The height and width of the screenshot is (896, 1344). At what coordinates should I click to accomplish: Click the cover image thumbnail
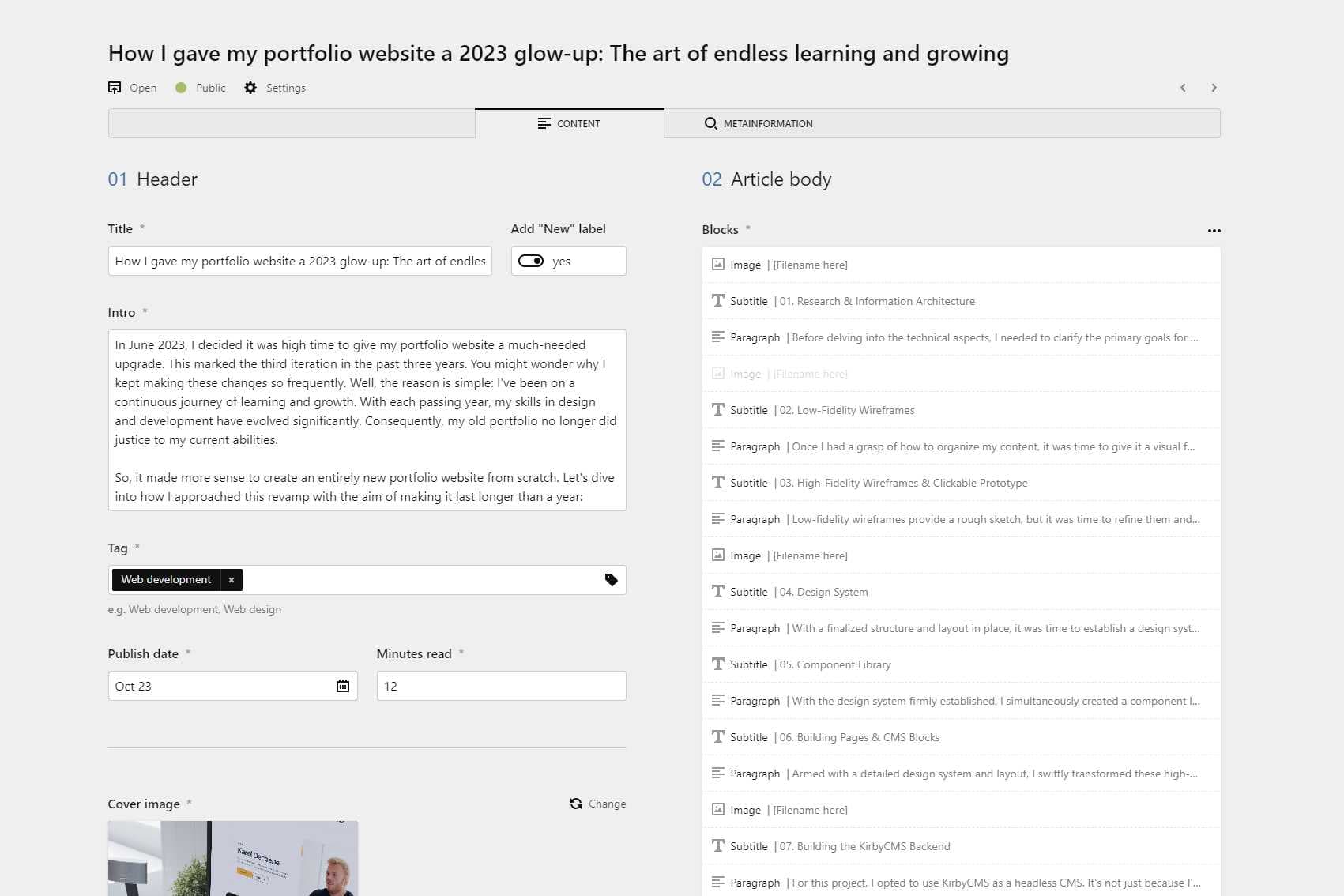point(232,858)
